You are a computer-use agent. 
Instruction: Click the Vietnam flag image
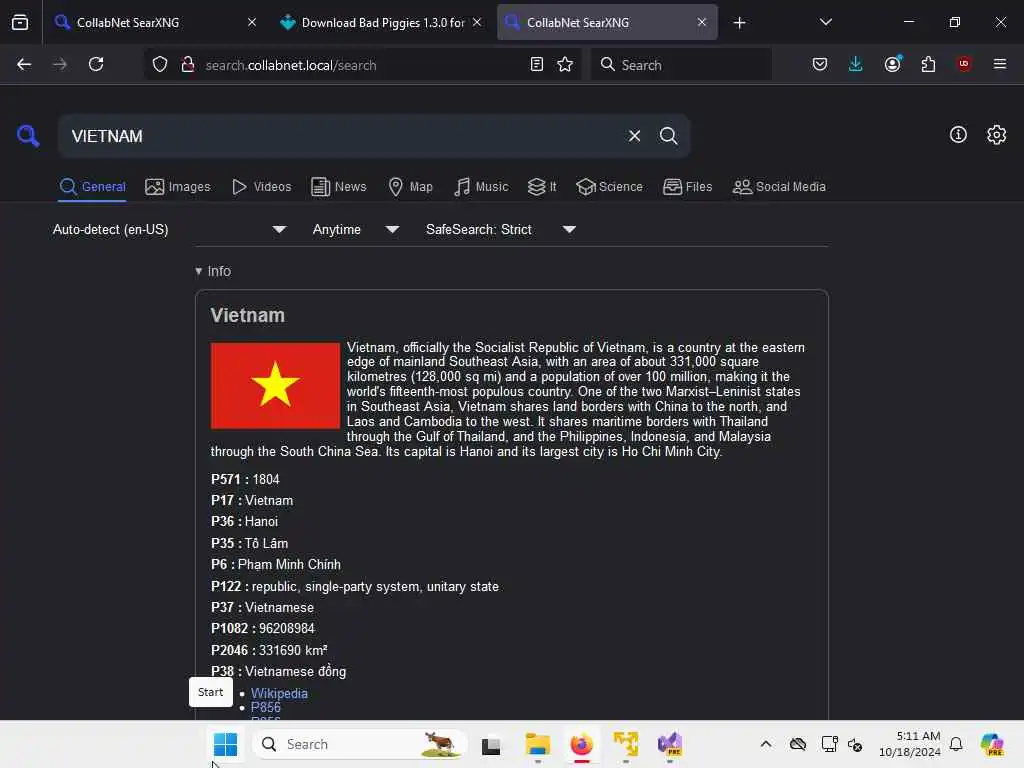click(x=275, y=385)
